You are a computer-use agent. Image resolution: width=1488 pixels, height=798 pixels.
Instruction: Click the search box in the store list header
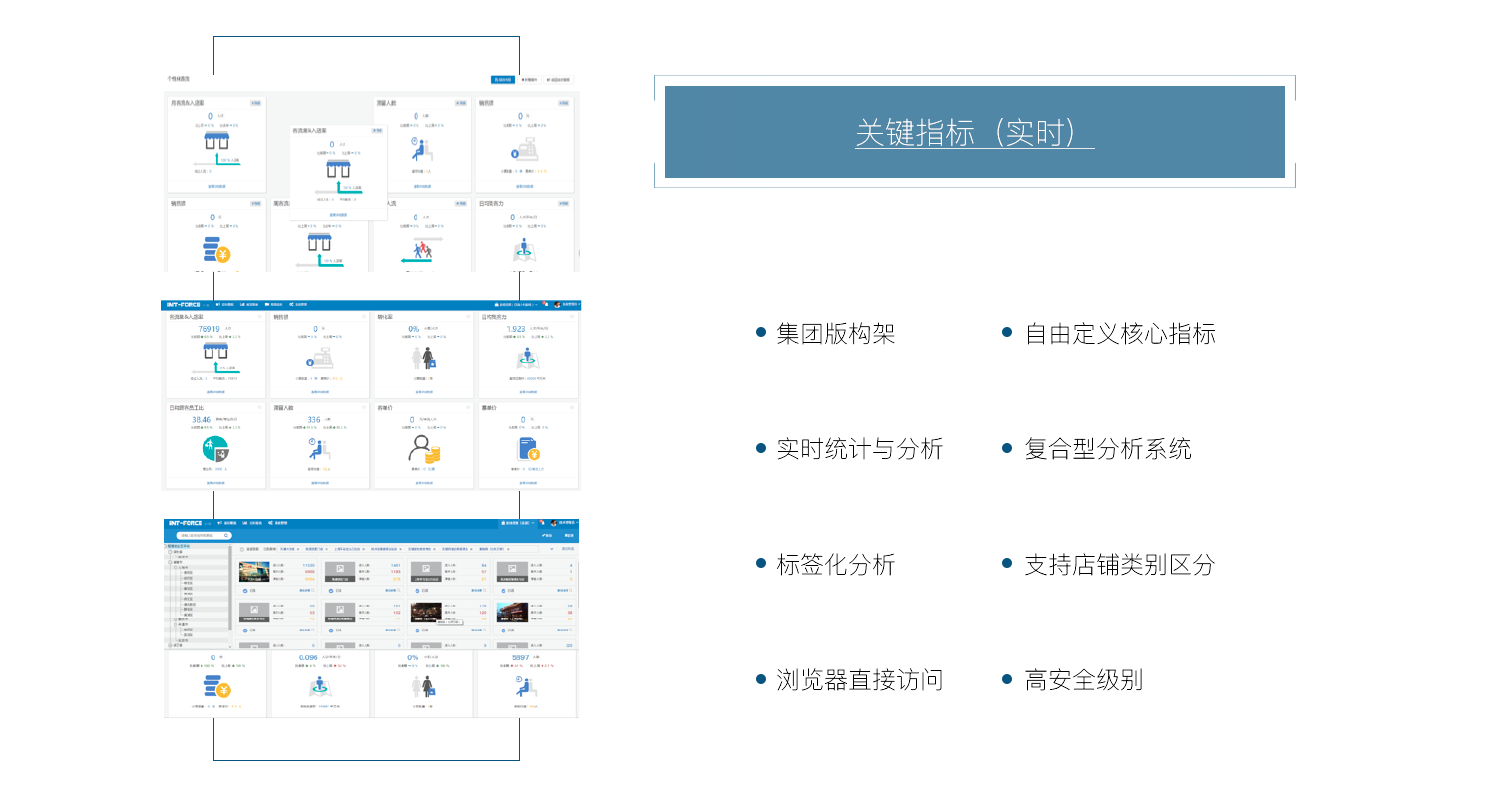click(203, 535)
